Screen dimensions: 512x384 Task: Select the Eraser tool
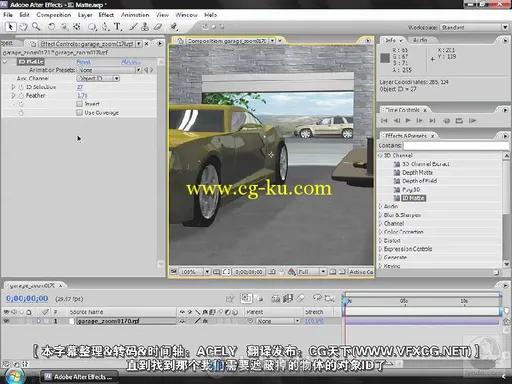158,27
